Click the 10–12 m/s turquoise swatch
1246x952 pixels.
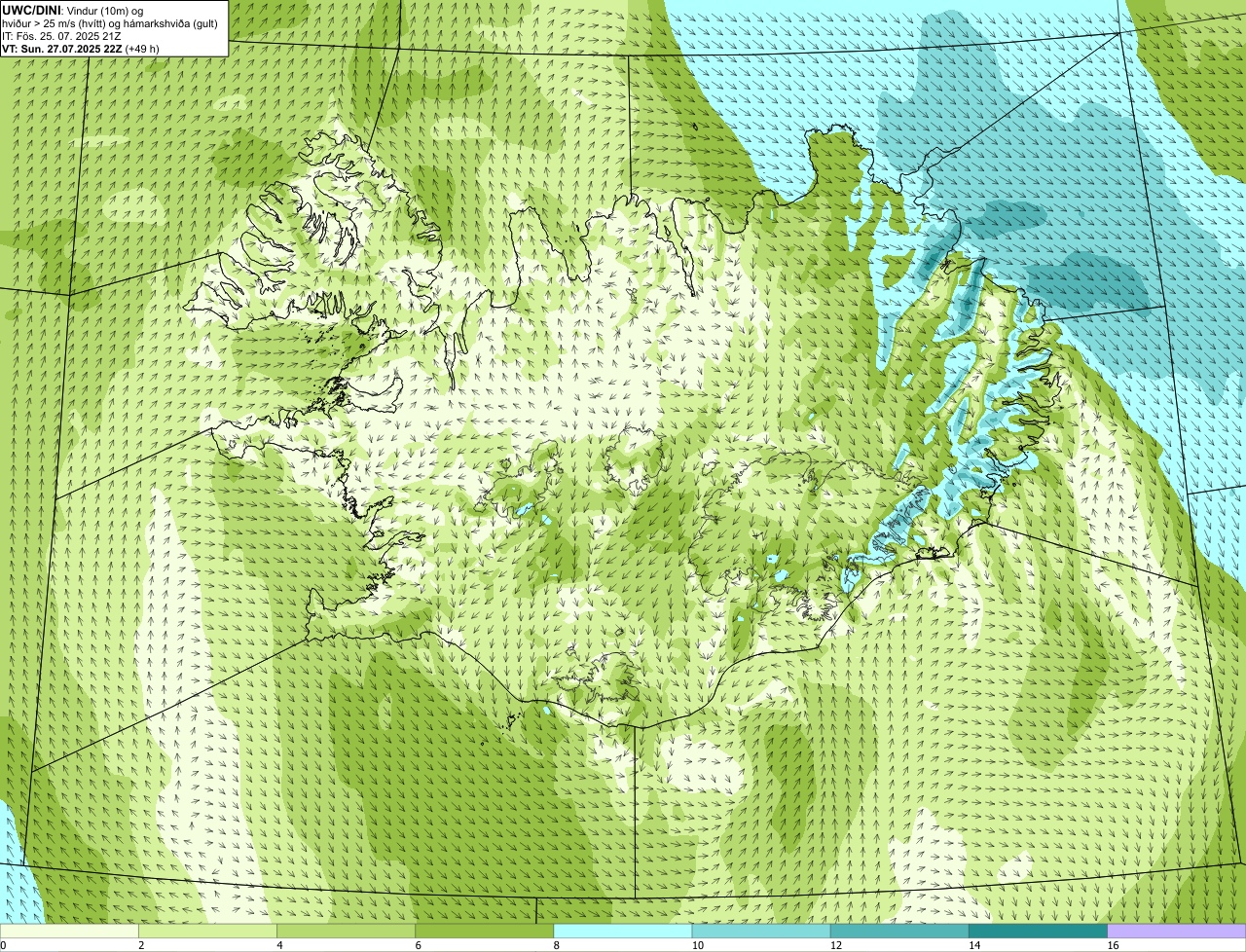pos(761,932)
